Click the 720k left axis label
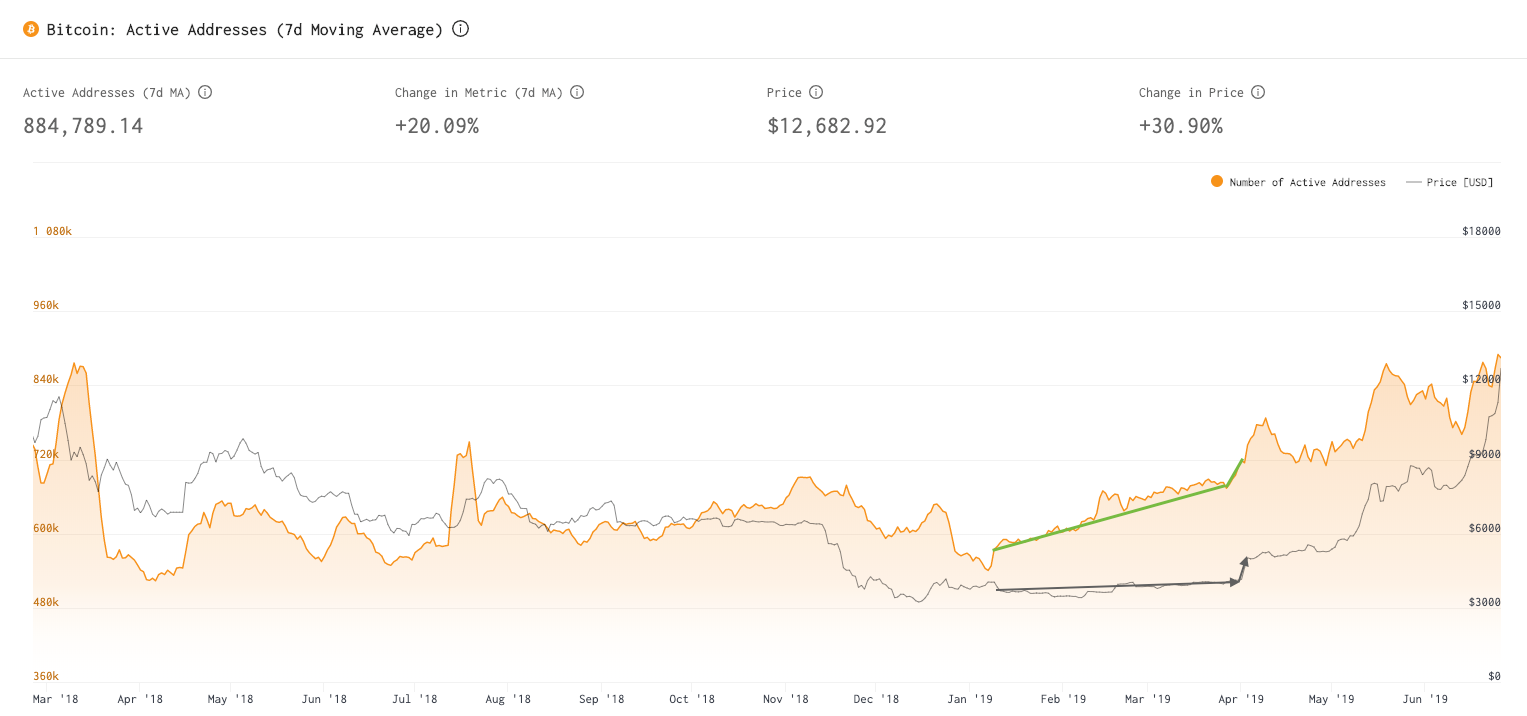1527x716 pixels. (46, 454)
